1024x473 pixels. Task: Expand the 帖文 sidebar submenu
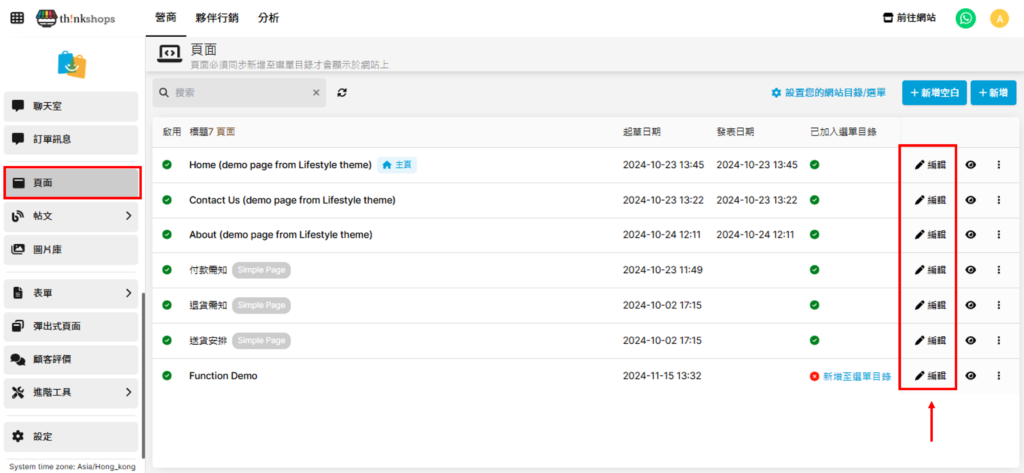(x=128, y=216)
